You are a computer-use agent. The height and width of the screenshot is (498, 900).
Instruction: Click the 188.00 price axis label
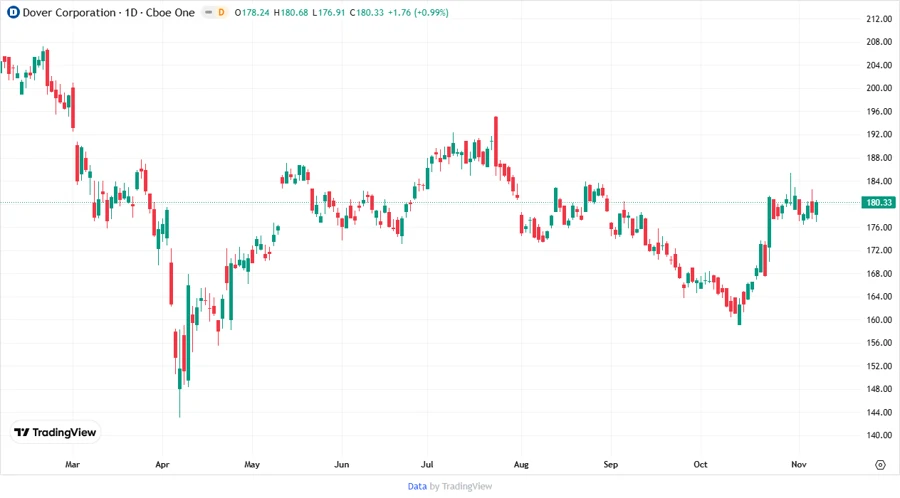pyautogui.click(x=879, y=158)
